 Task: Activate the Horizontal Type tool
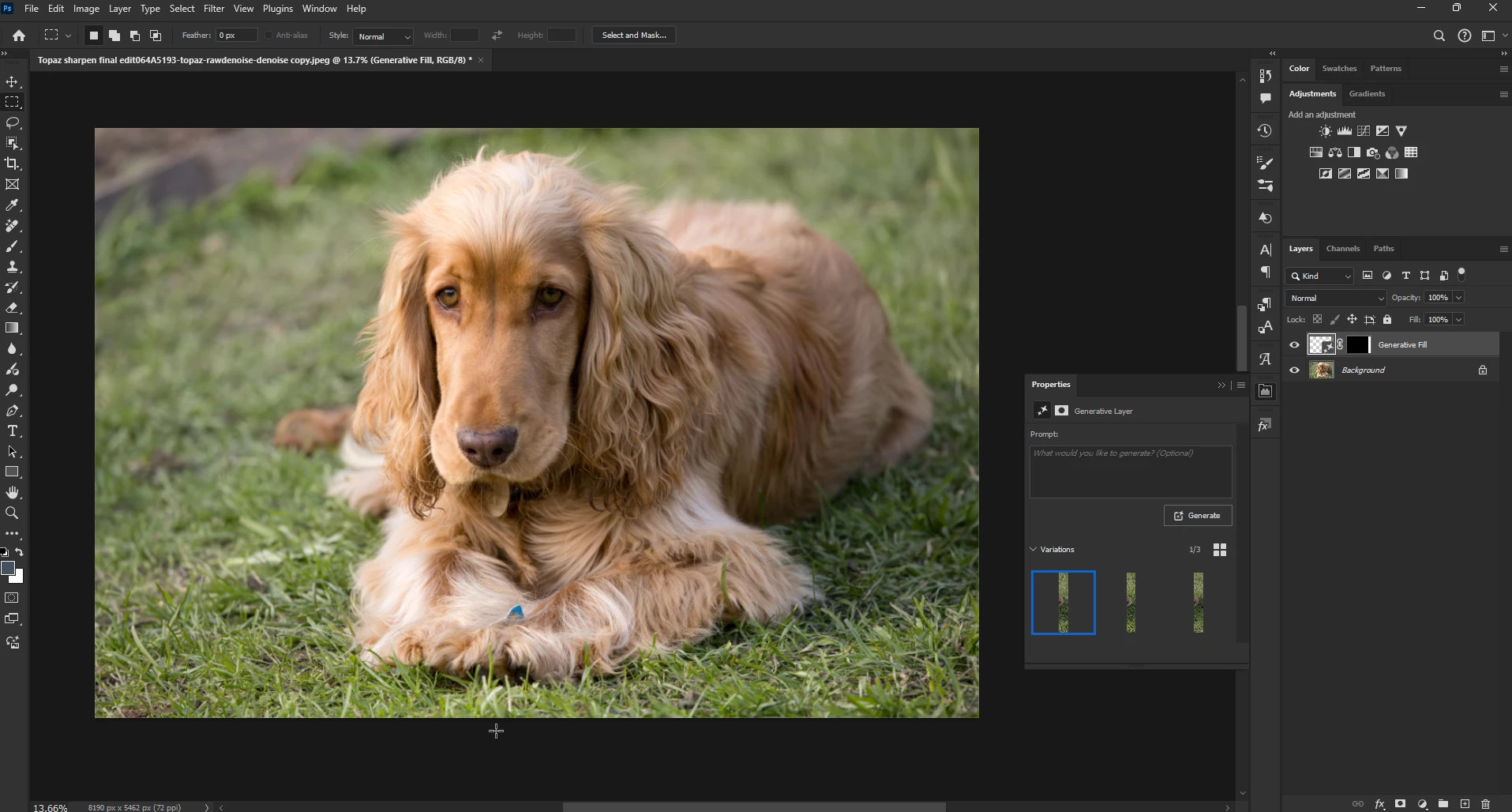(x=12, y=431)
